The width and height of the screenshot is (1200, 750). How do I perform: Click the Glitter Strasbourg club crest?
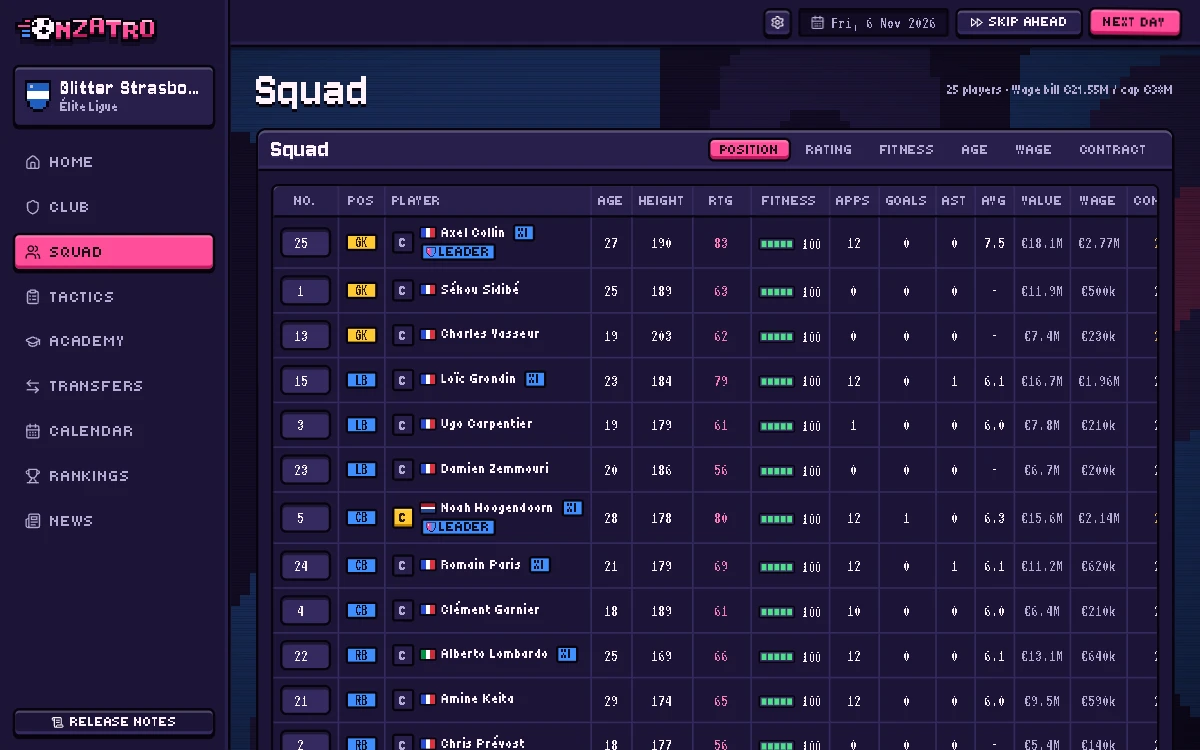point(38,96)
